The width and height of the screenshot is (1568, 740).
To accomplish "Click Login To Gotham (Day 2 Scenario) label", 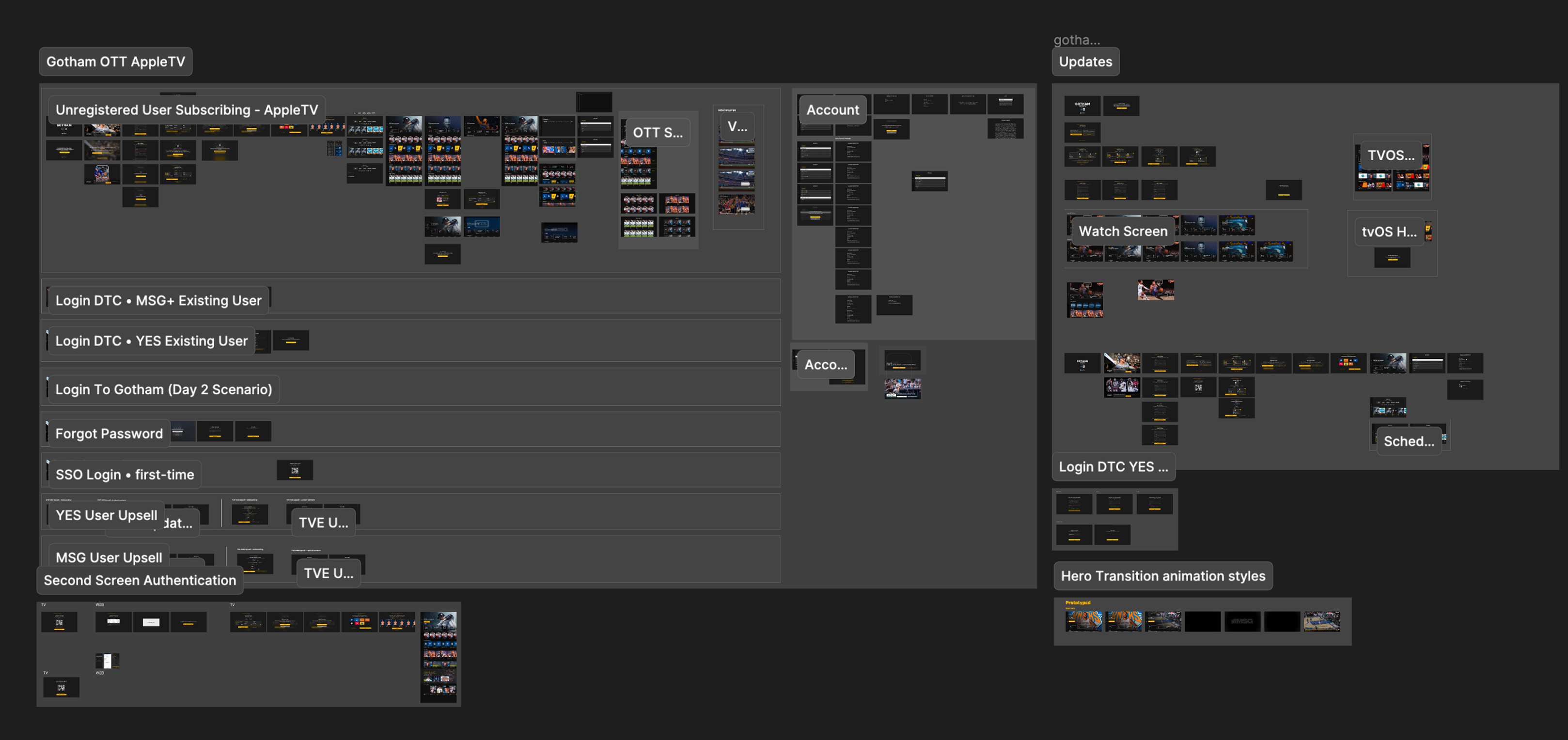I will coord(164,389).
